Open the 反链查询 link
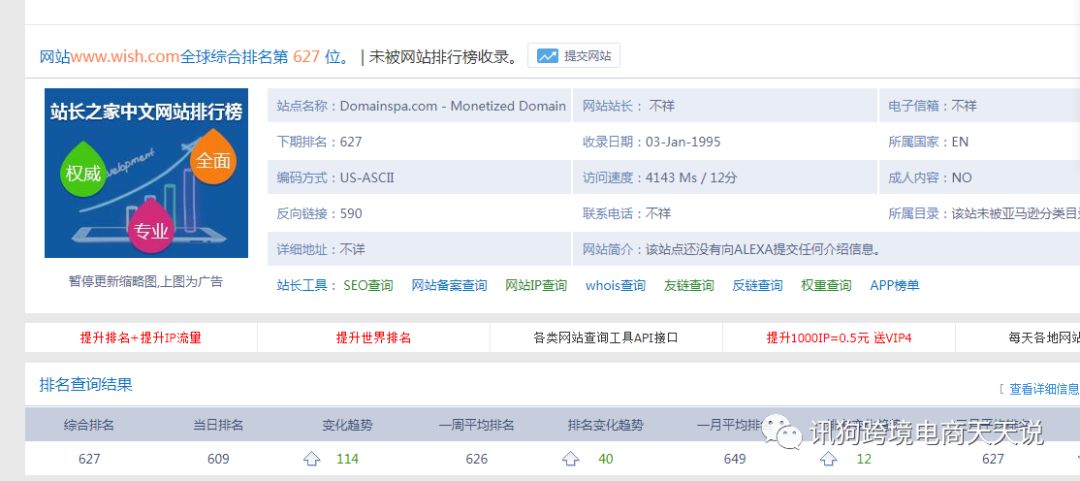1080x481 pixels. coord(757,285)
